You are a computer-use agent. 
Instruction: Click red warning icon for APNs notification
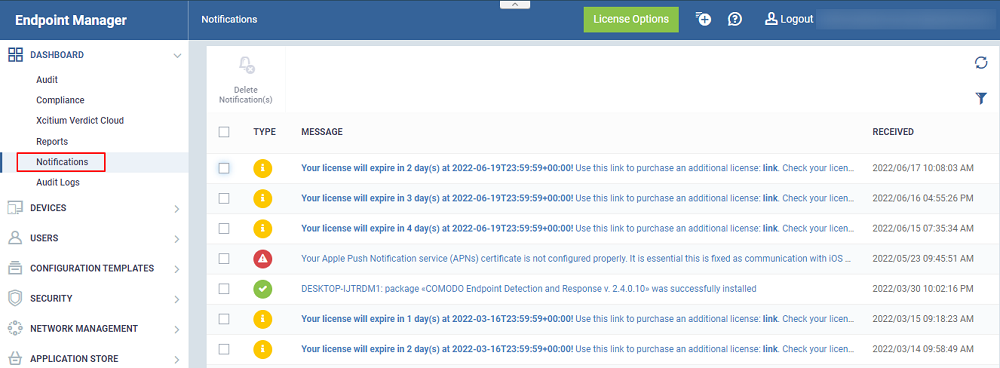tap(263, 258)
